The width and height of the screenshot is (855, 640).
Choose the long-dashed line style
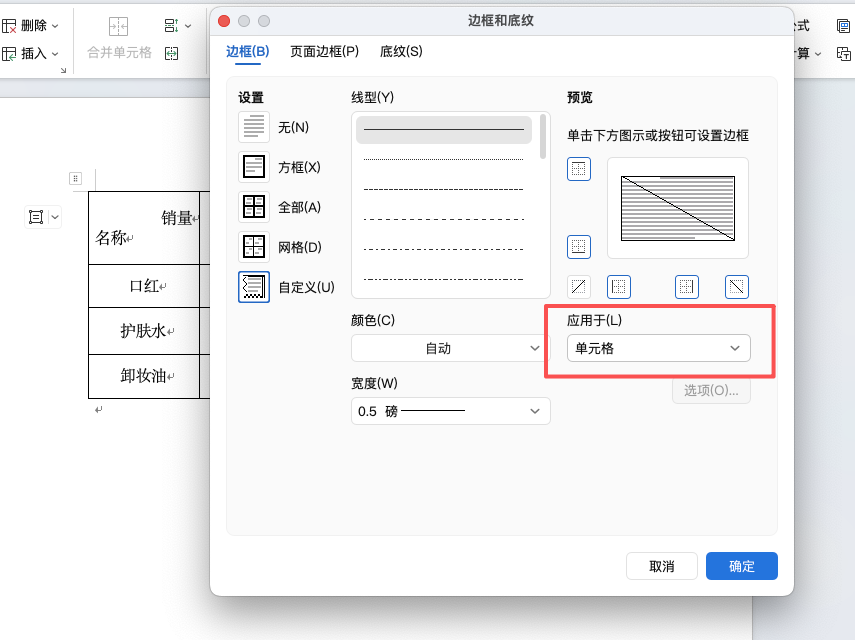(x=444, y=220)
